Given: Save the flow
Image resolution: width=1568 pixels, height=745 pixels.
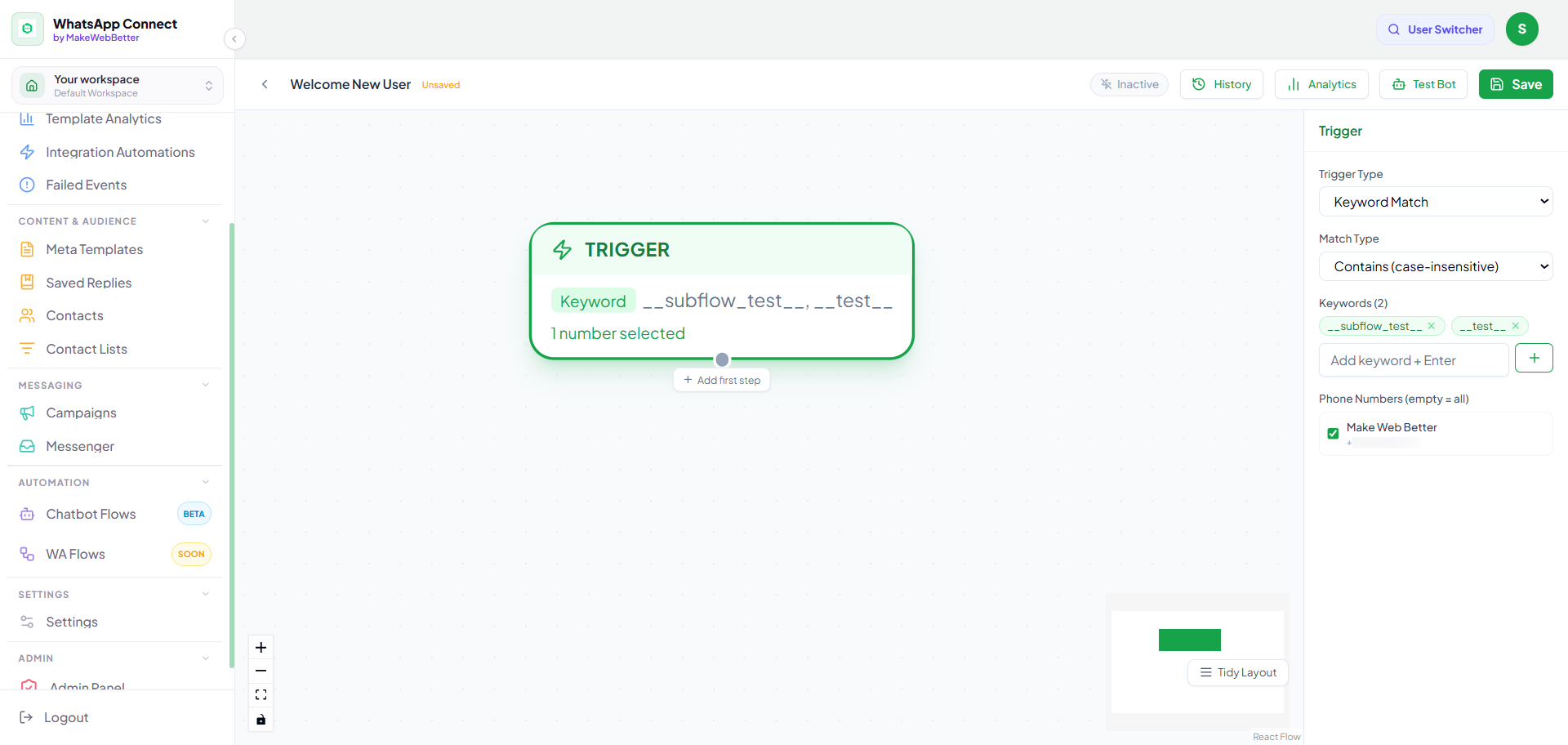Looking at the screenshot, I should pyautogui.click(x=1516, y=84).
